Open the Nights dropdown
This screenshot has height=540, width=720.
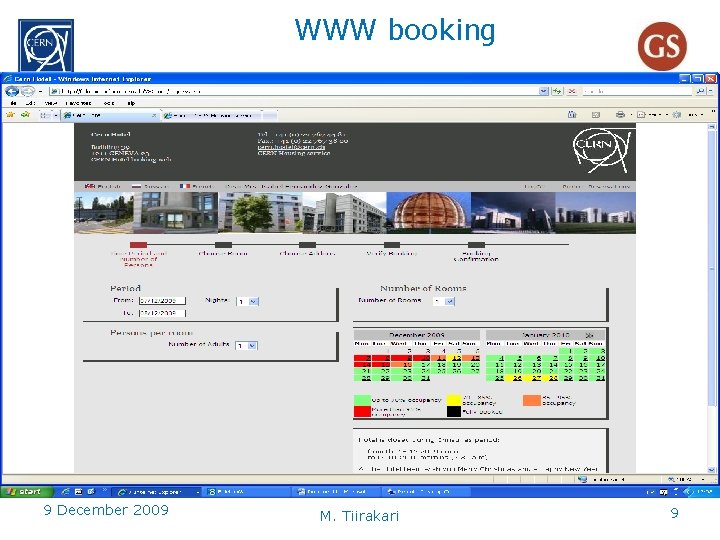[248, 301]
